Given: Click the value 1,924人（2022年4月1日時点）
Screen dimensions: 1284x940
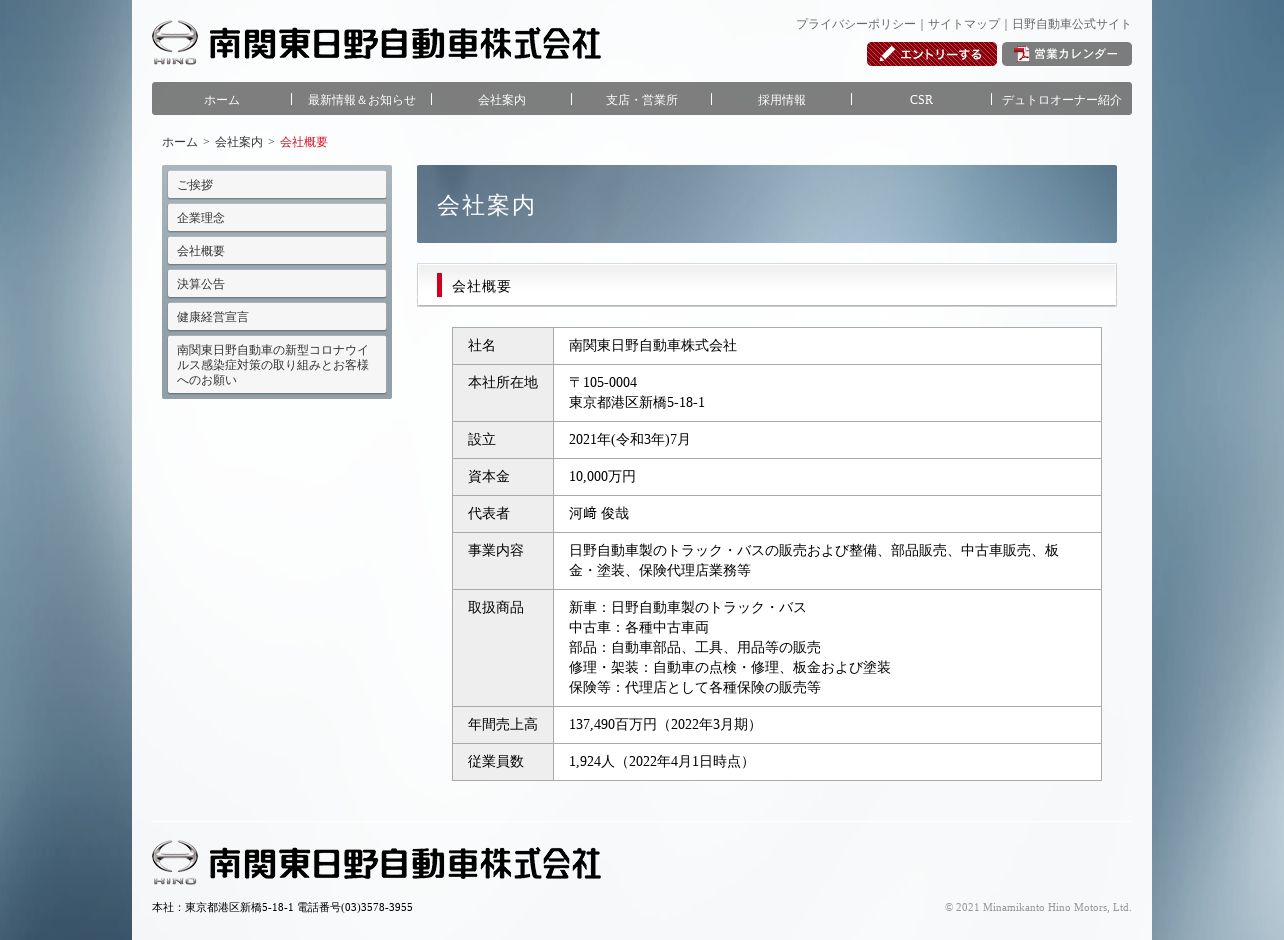Looking at the screenshot, I should (662, 762).
